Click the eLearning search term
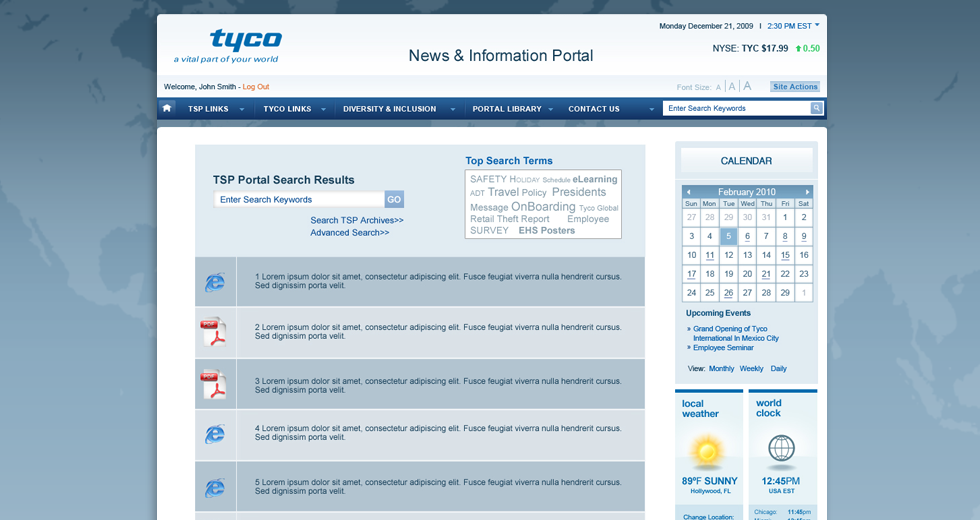 click(595, 179)
